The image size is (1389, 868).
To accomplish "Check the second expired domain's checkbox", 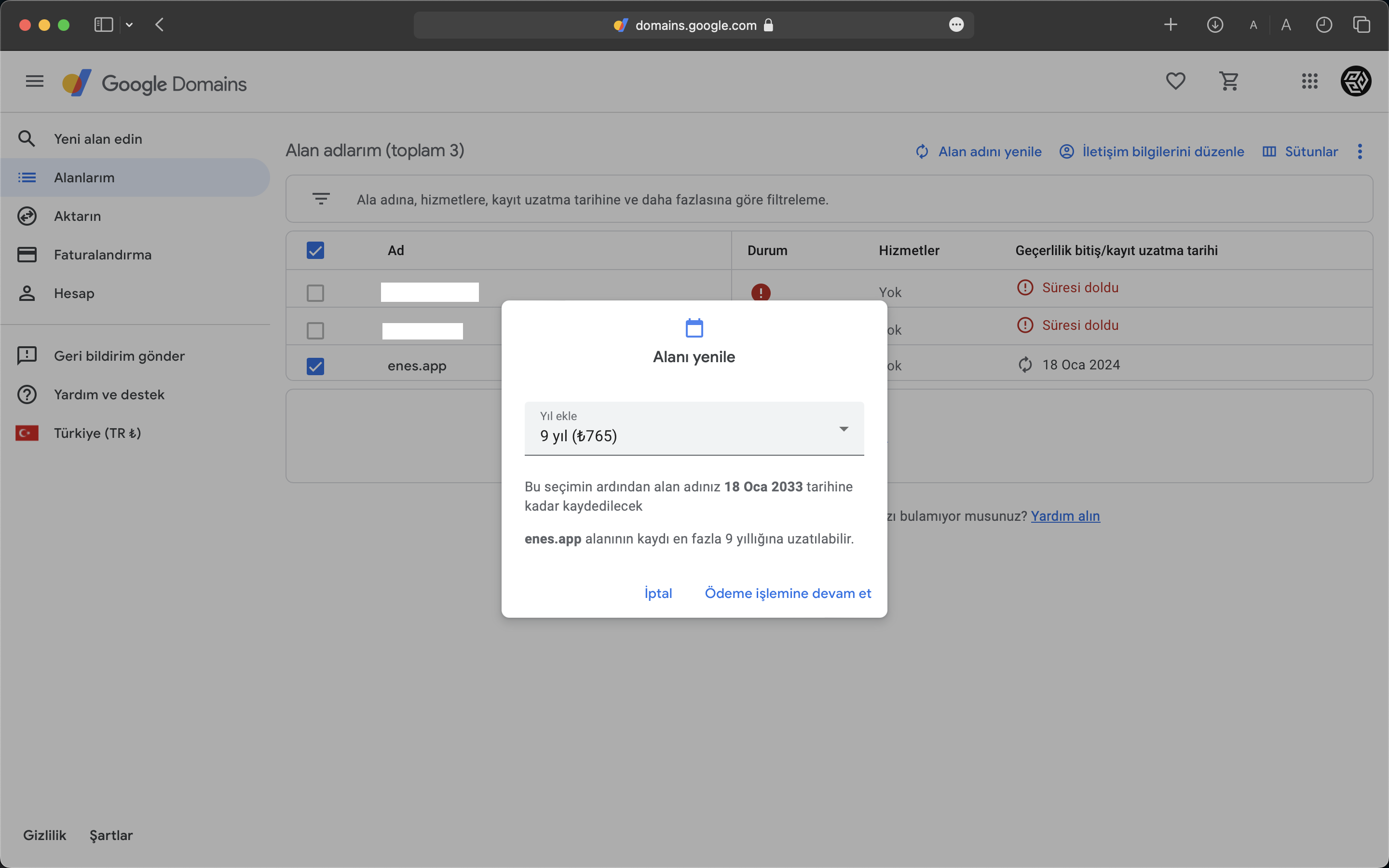I will (x=315, y=331).
